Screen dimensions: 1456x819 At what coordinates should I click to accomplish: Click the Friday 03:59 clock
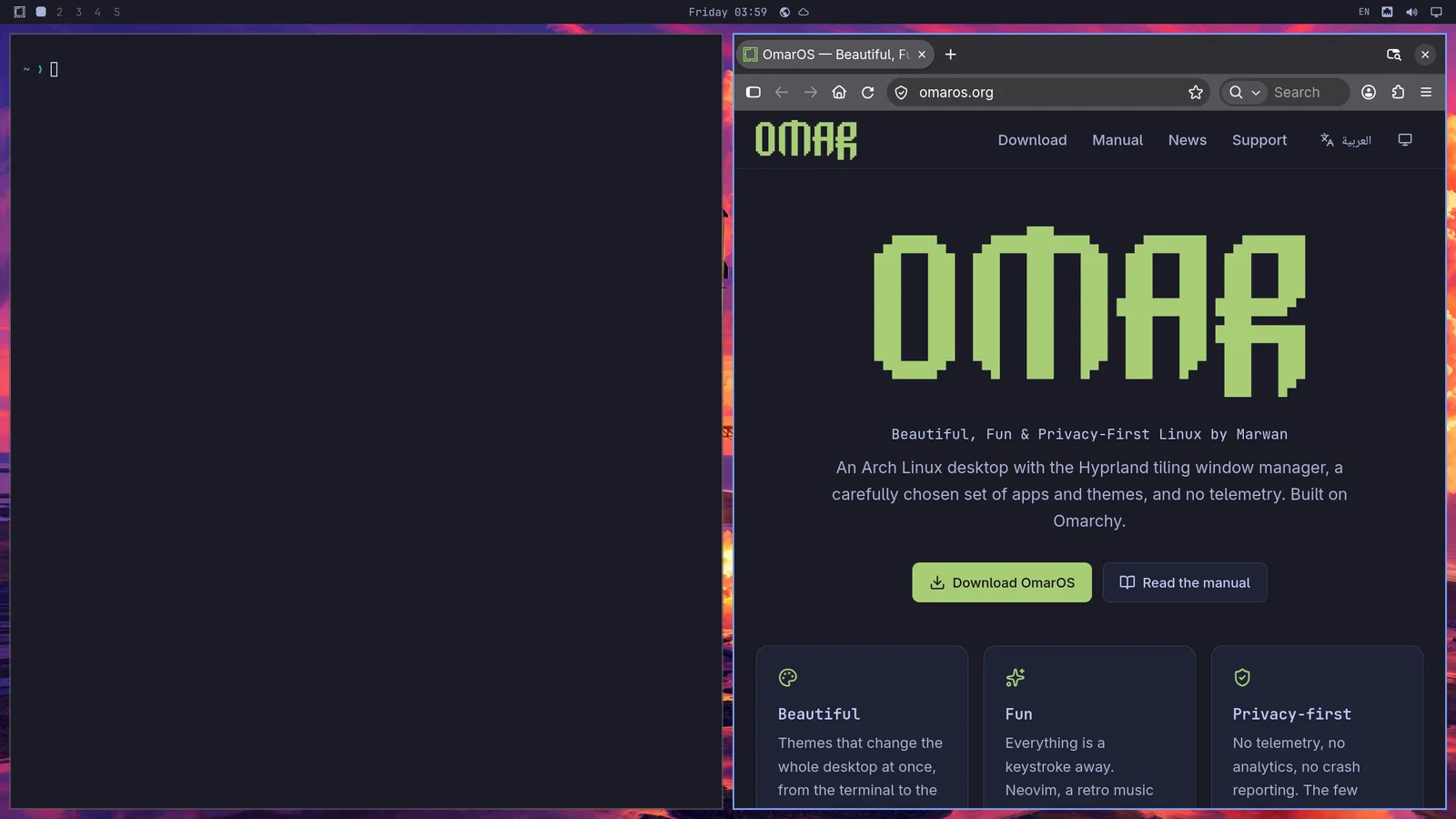click(727, 12)
